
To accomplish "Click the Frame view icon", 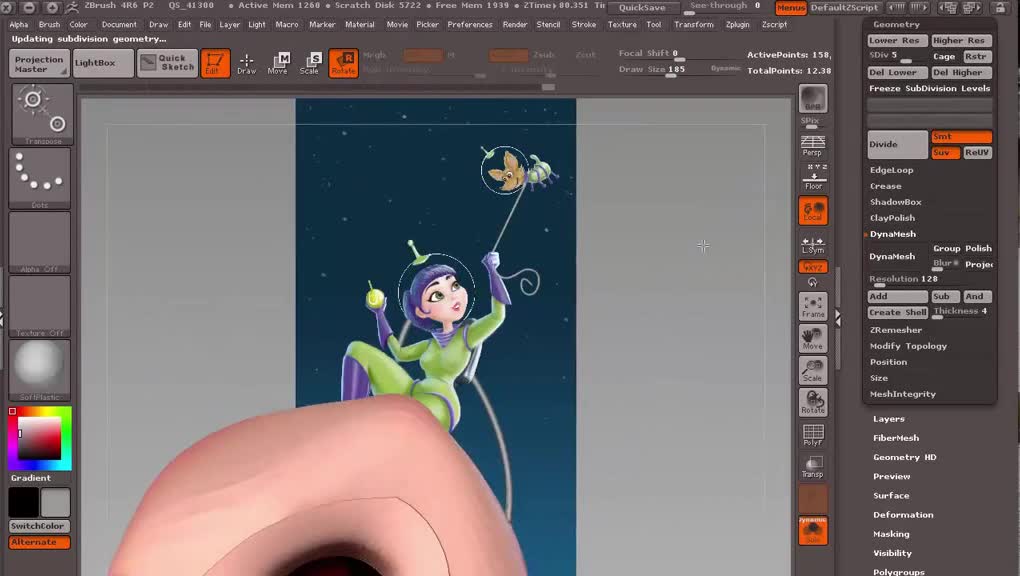I will 812,306.
